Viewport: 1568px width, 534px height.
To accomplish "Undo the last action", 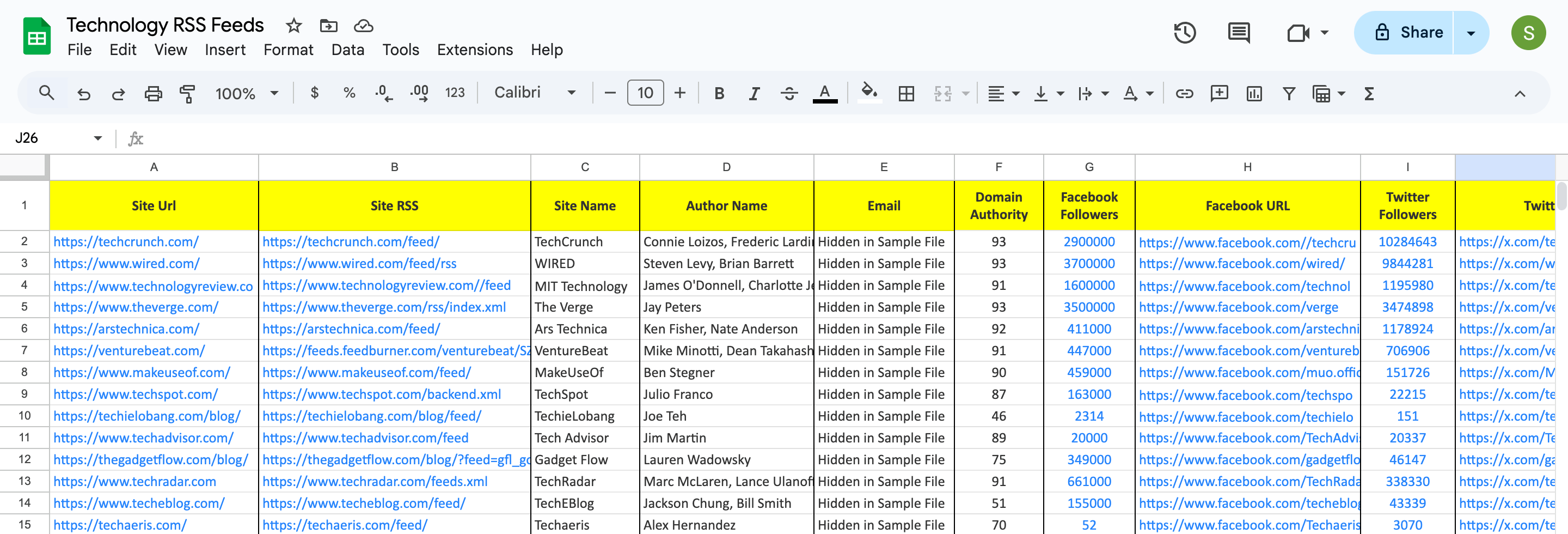I will click(83, 93).
